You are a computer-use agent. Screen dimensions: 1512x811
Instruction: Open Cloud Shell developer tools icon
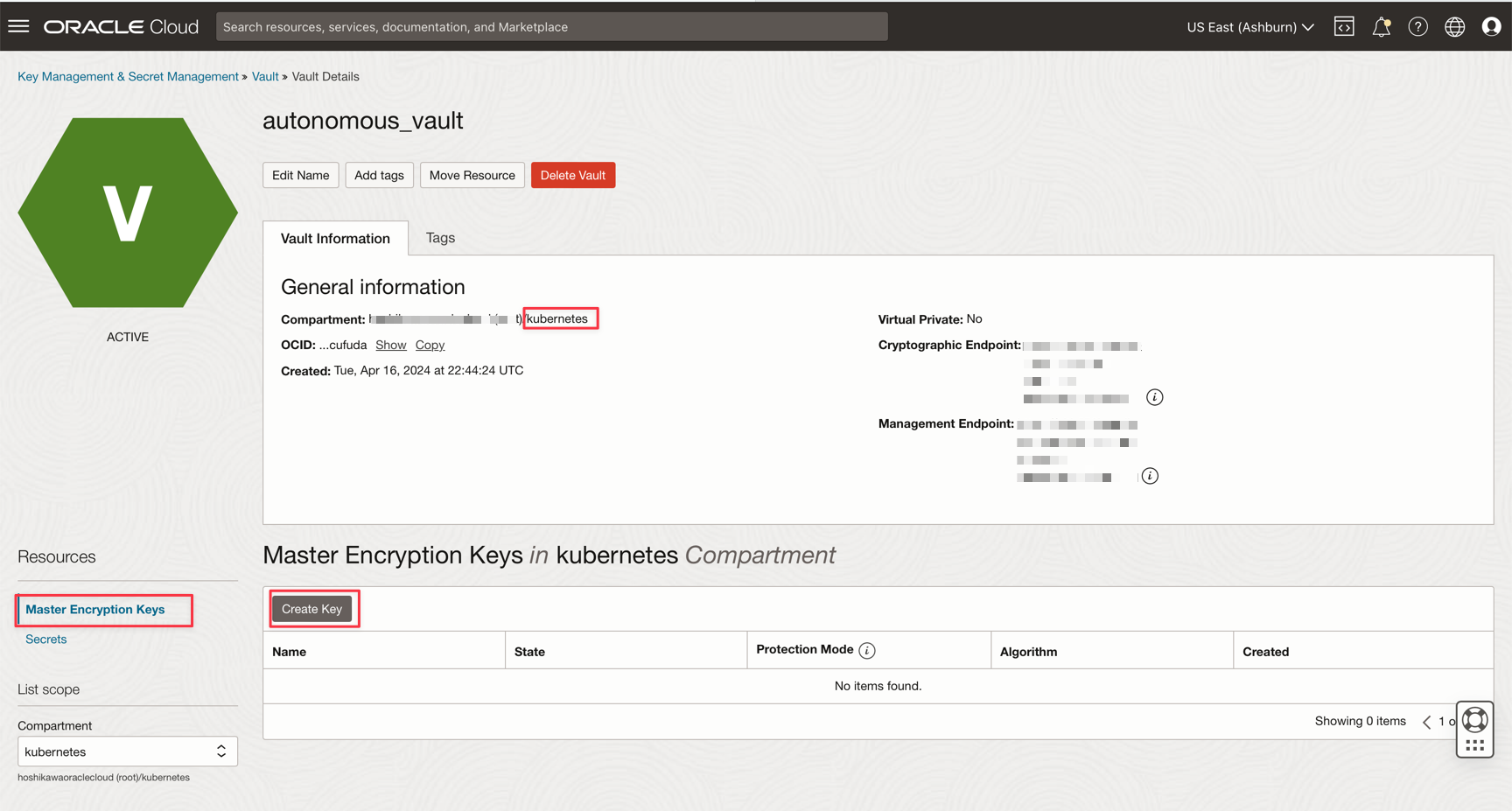pos(1344,27)
